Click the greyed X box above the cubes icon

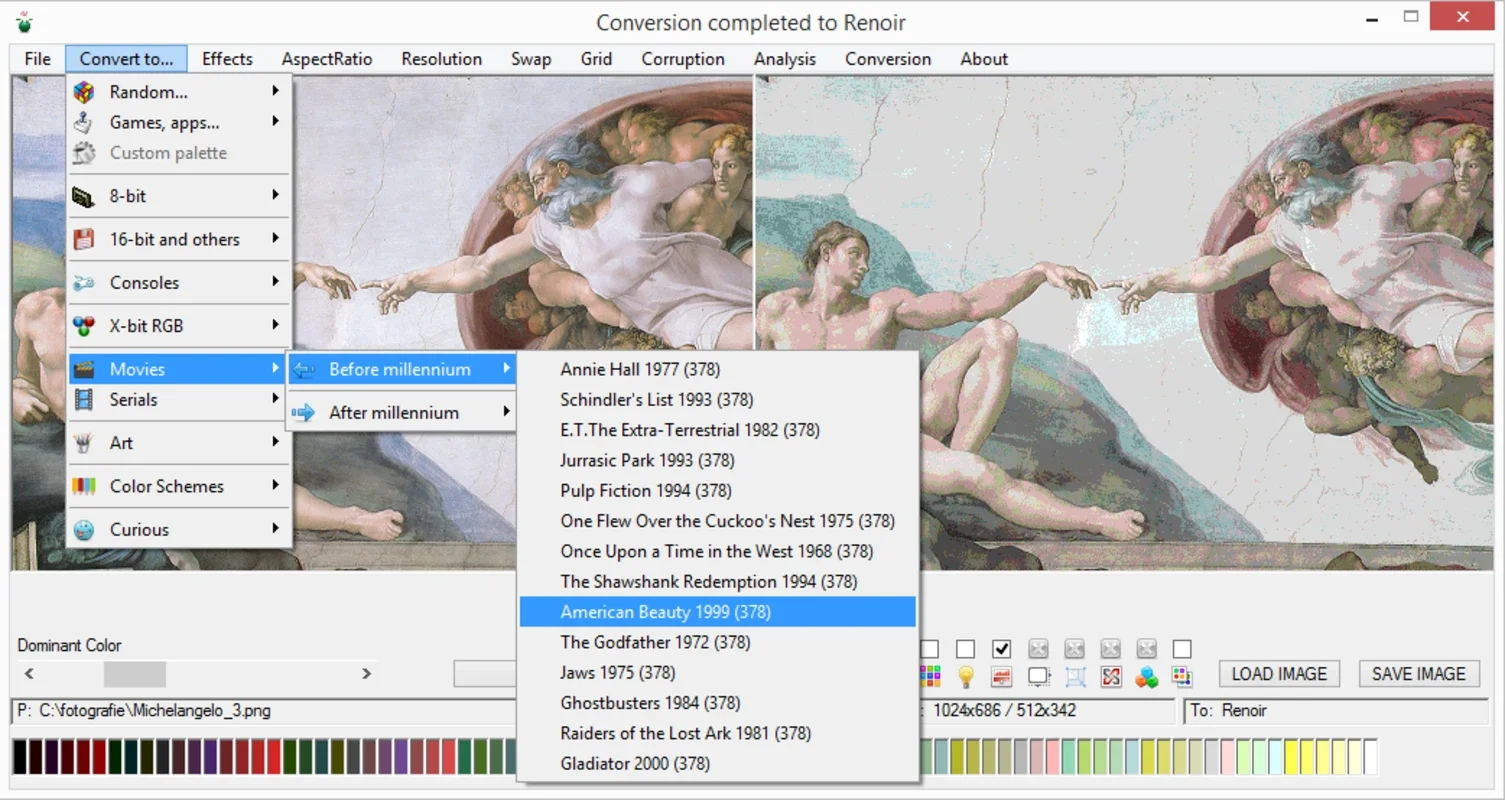click(1147, 649)
